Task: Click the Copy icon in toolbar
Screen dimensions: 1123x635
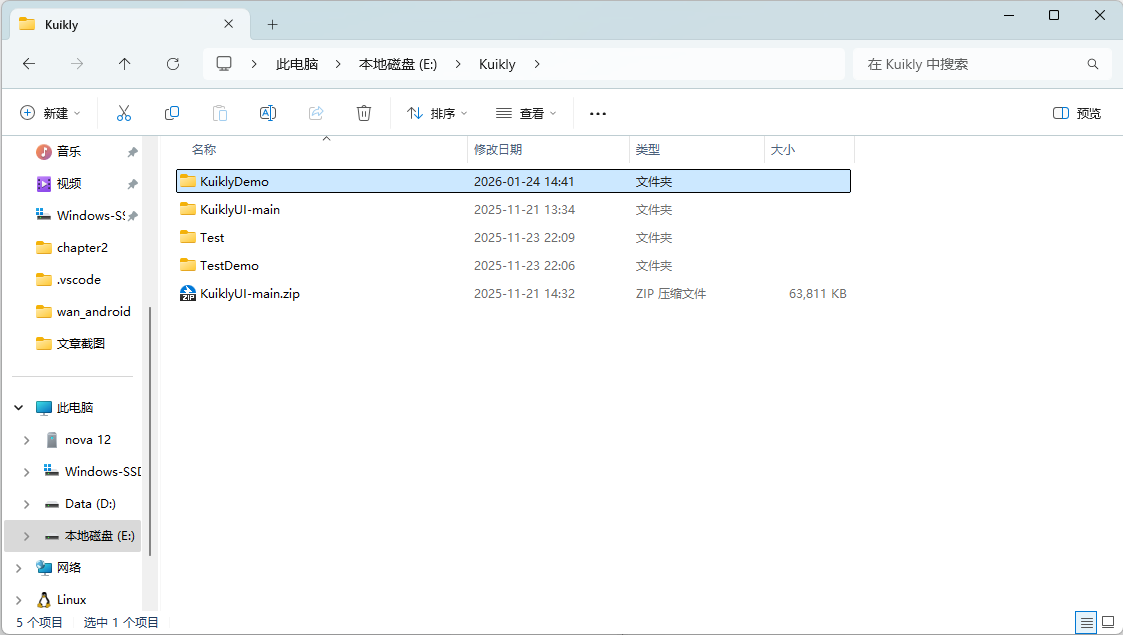Action: [x=172, y=113]
